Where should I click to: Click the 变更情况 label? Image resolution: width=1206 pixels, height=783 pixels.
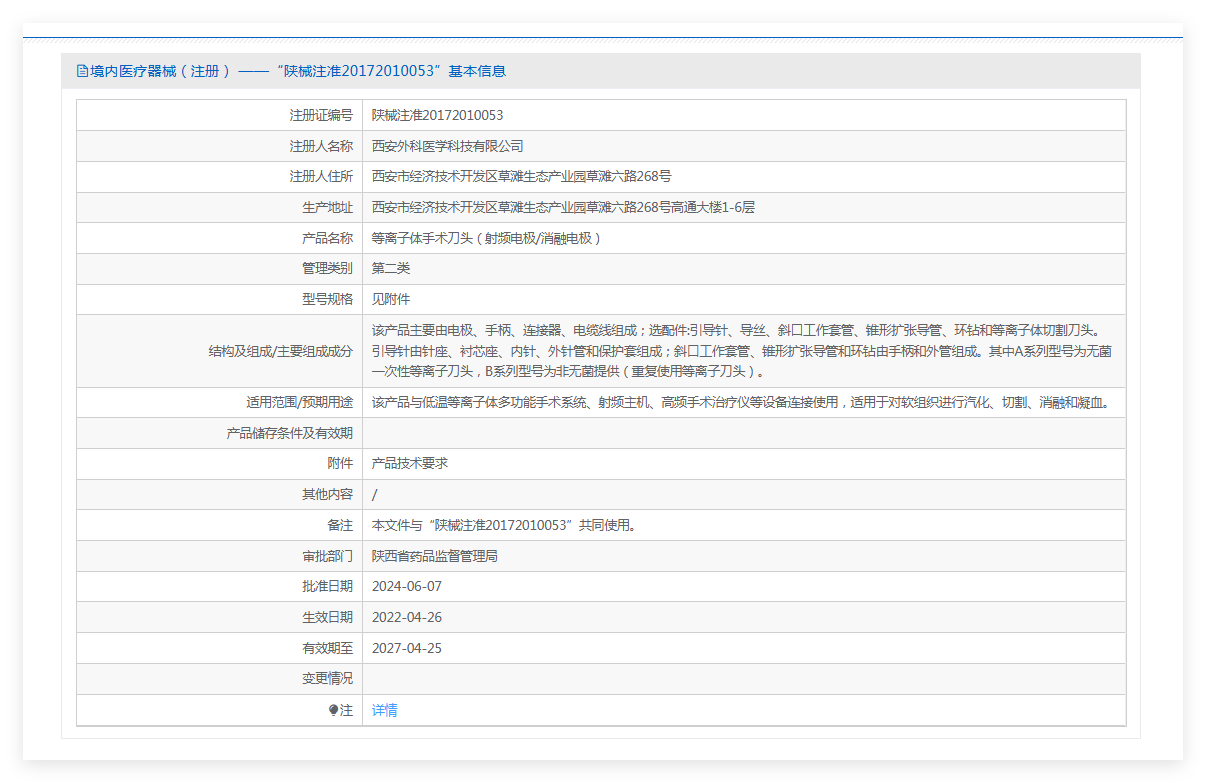coord(327,678)
